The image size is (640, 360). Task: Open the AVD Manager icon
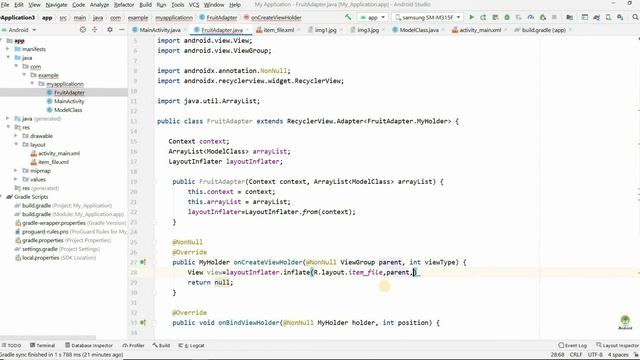608,18
